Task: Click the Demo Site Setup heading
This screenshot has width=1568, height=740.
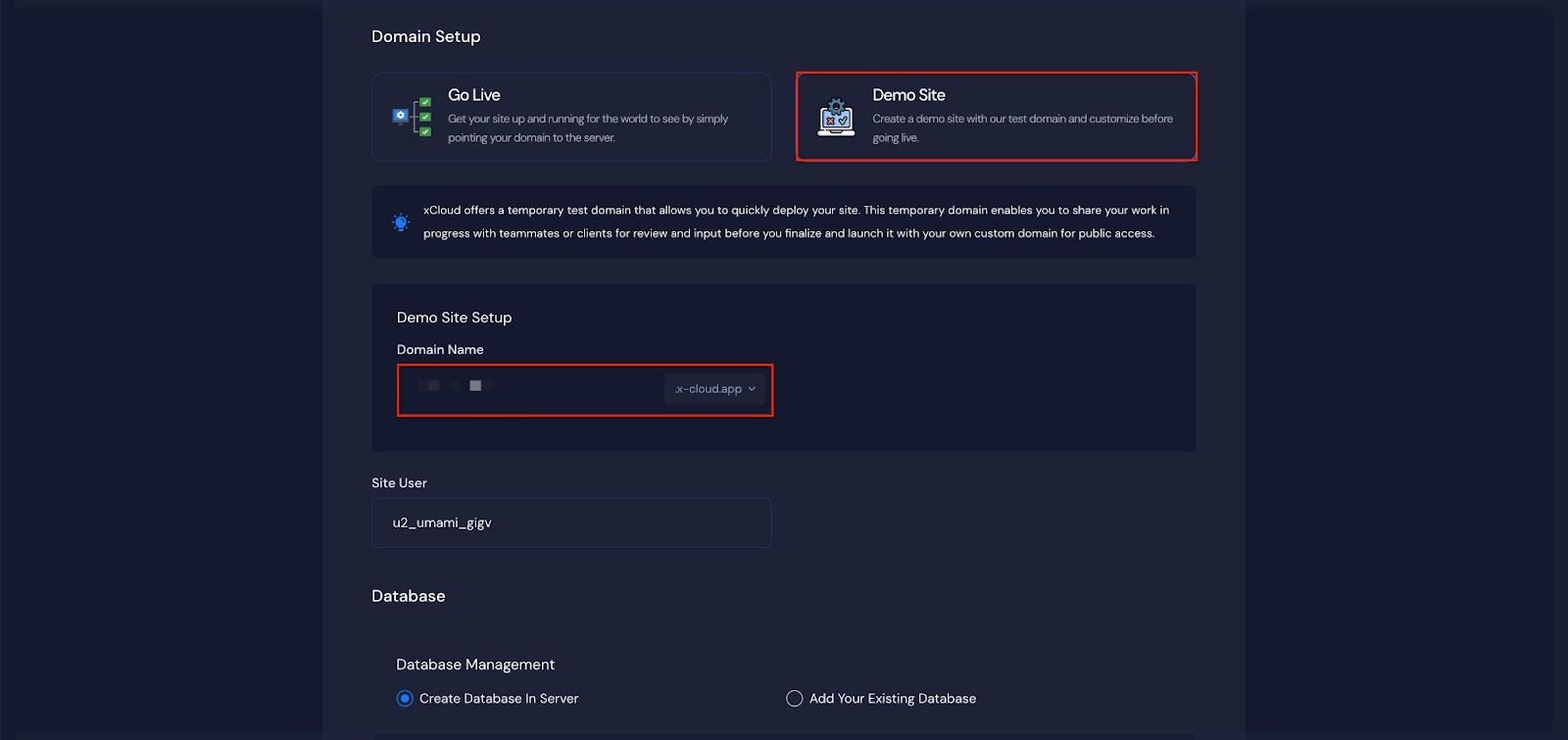Action: point(454,318)
